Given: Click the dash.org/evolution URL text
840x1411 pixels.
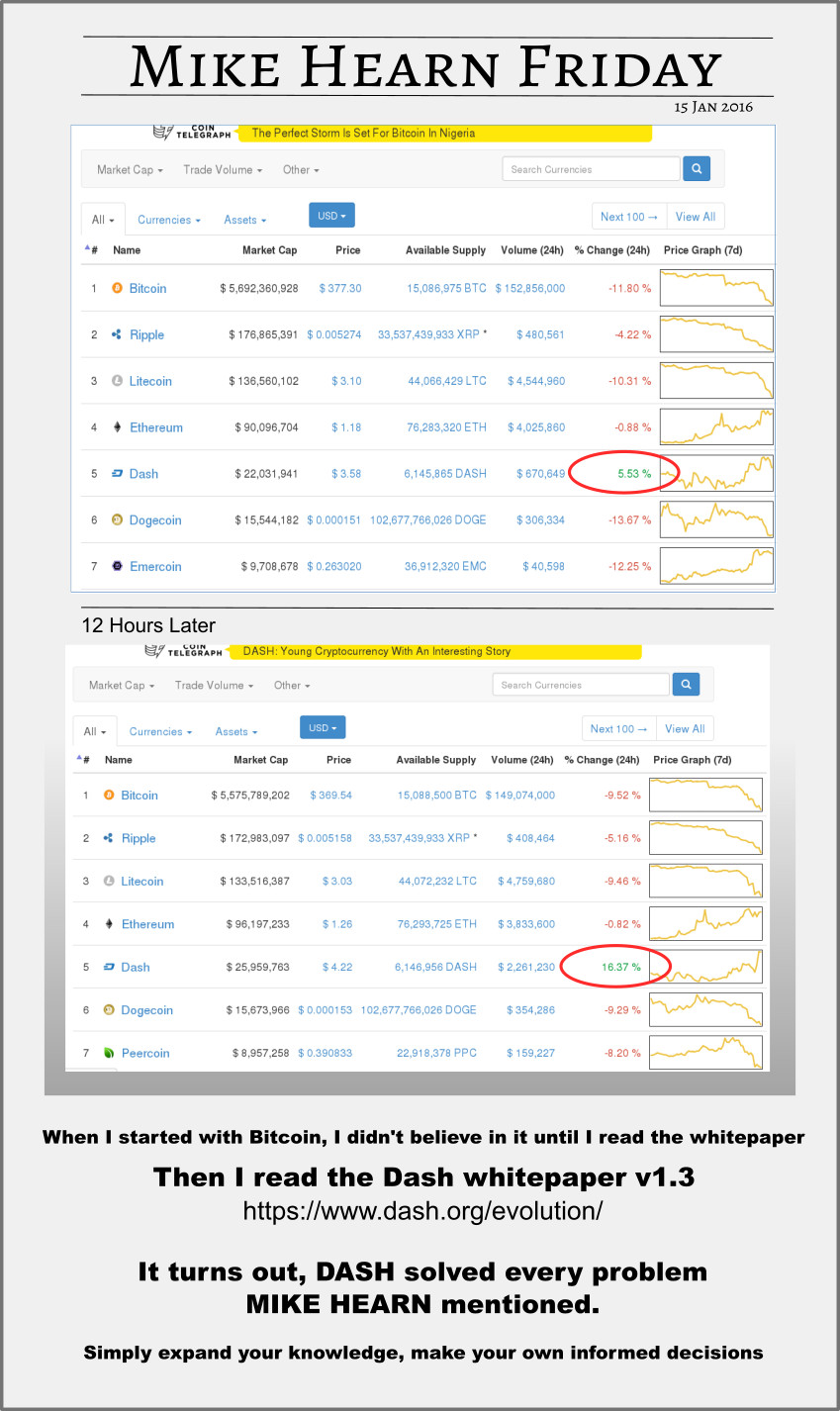Looking at the screenshot, I should pyautogui.click(x=422, y=1211).
